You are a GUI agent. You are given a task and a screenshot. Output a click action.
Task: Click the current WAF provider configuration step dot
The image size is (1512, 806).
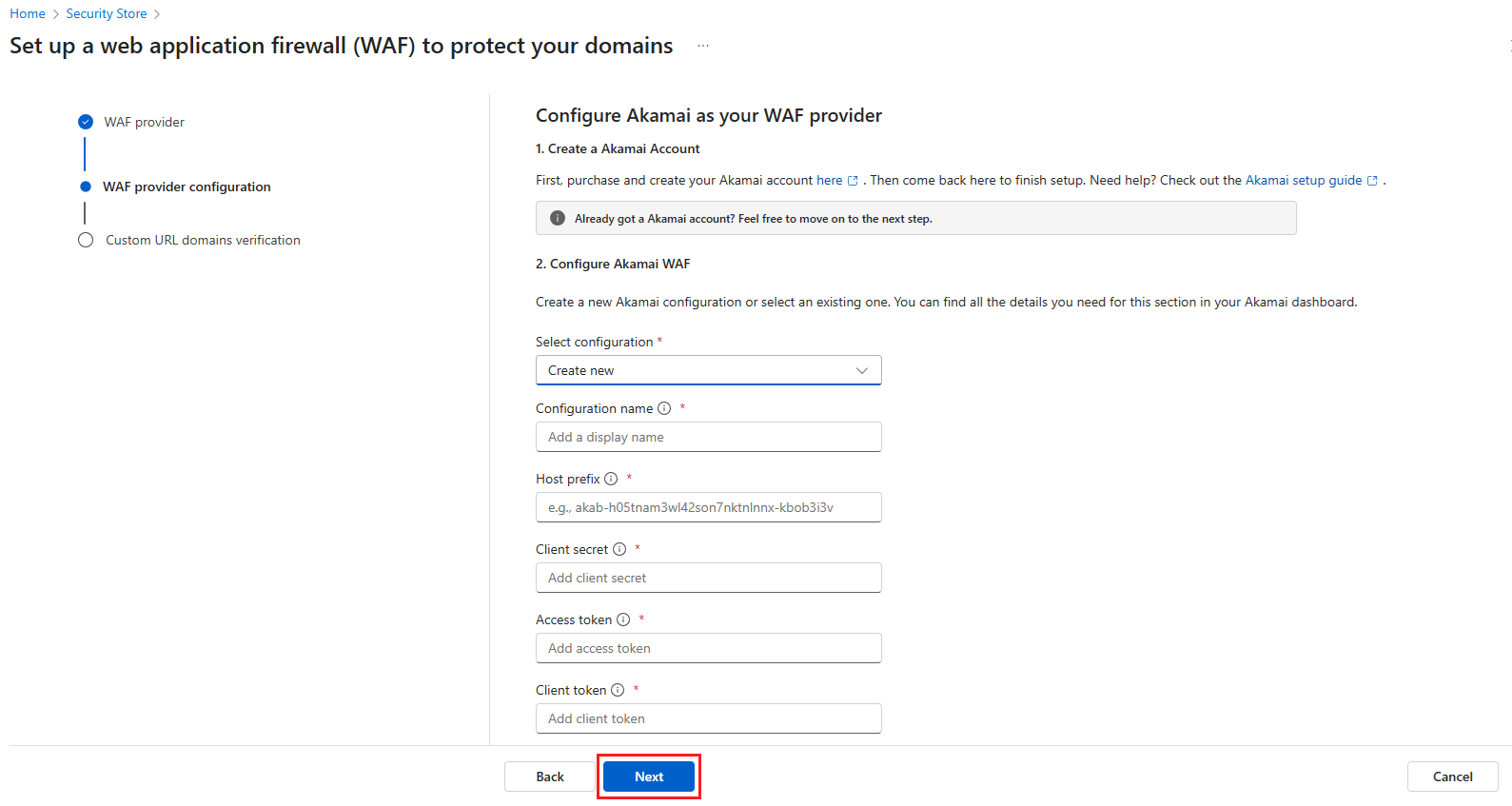click(86, 187)
